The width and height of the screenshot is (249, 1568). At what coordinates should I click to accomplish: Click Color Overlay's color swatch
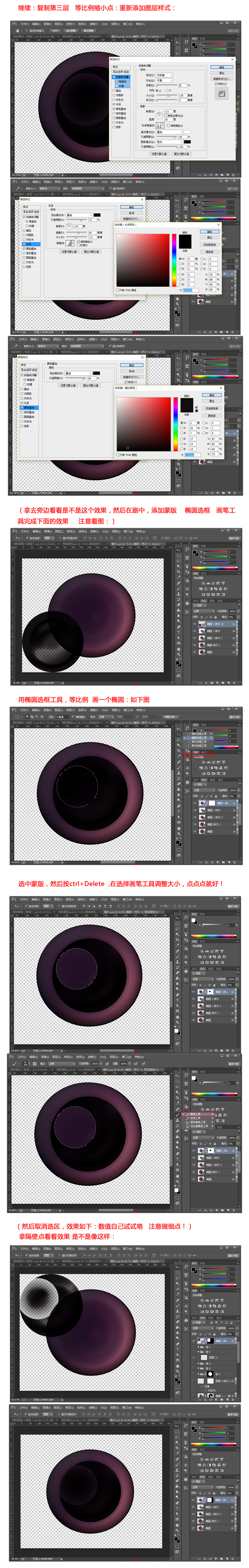point(96,373)
